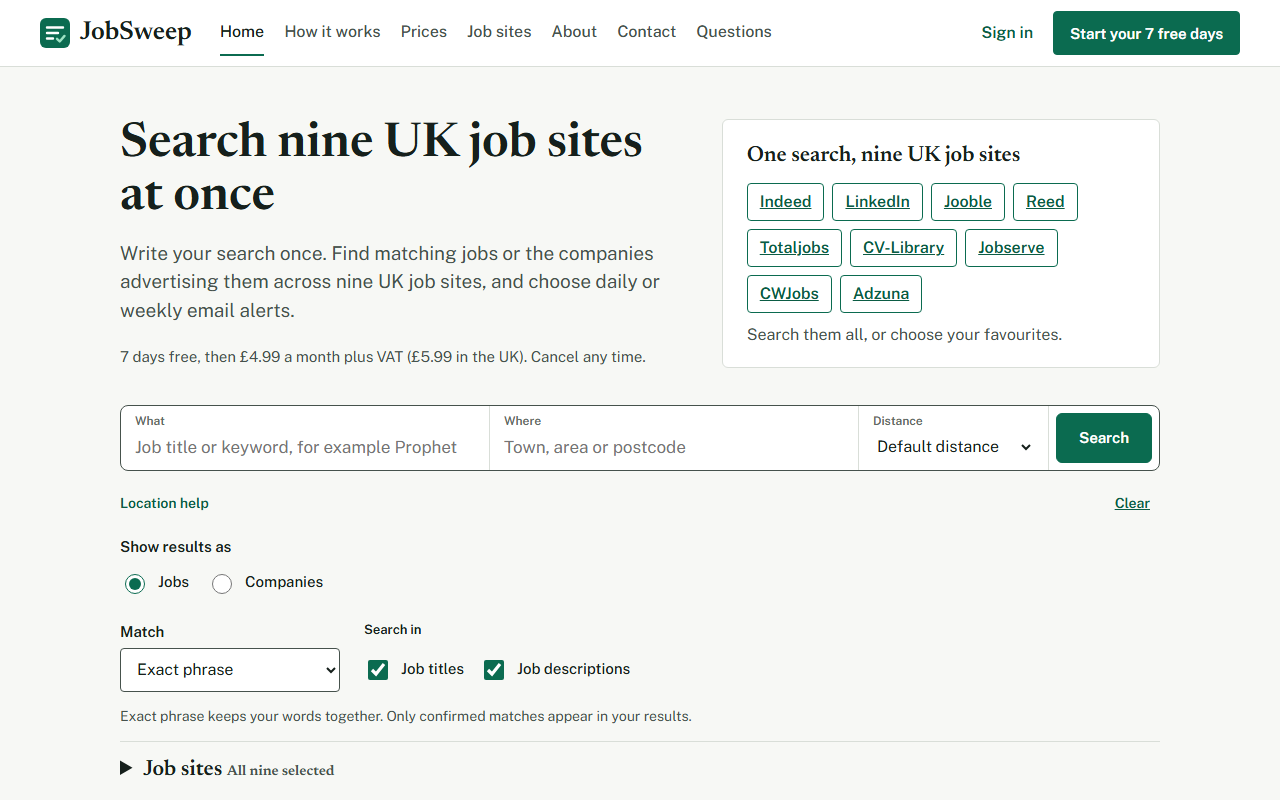The image size is (1280, 800).
Task: Open the Jobserve job site link
Action: point(1011,248)
